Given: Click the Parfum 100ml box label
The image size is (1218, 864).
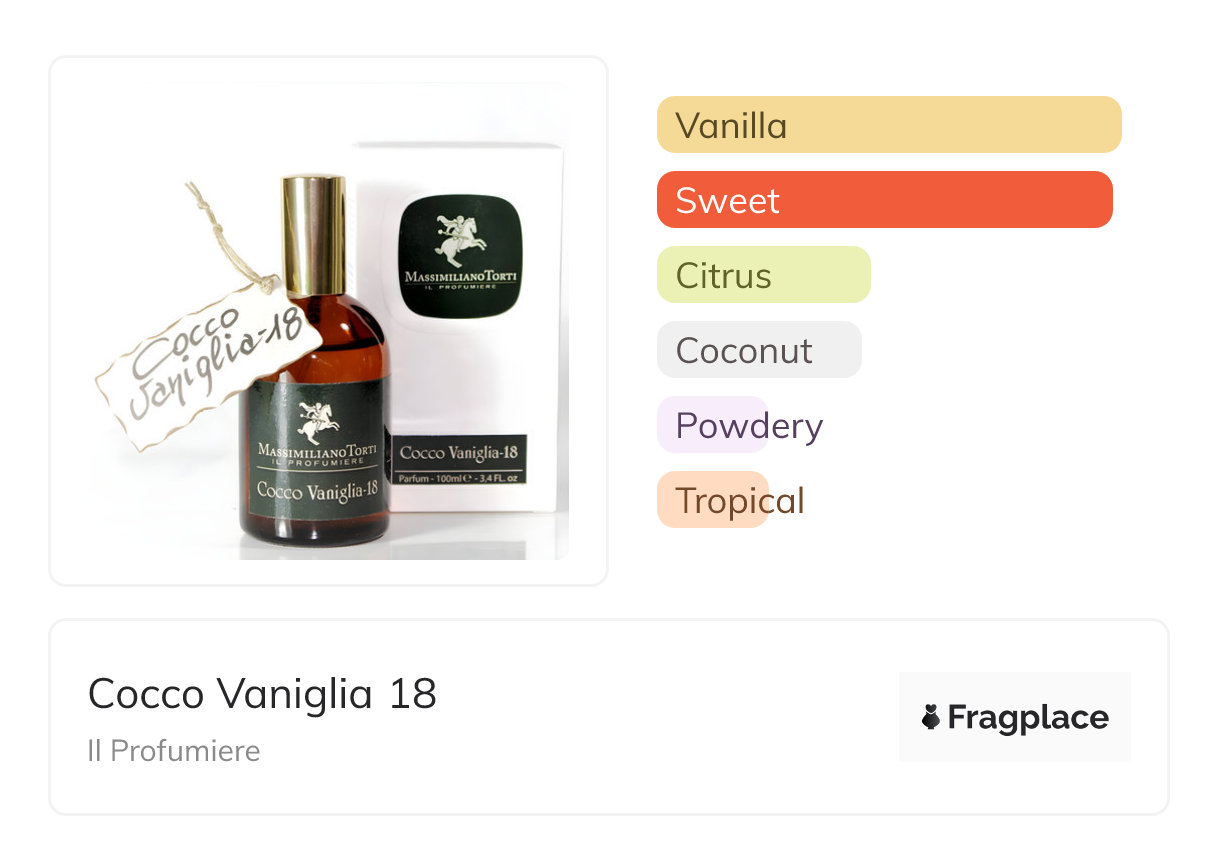Looking at the screenshot, I should click(459, 479).
